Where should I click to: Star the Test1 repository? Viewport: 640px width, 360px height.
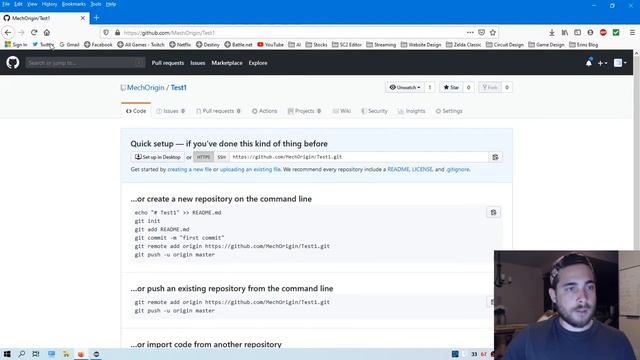[451, 87]
